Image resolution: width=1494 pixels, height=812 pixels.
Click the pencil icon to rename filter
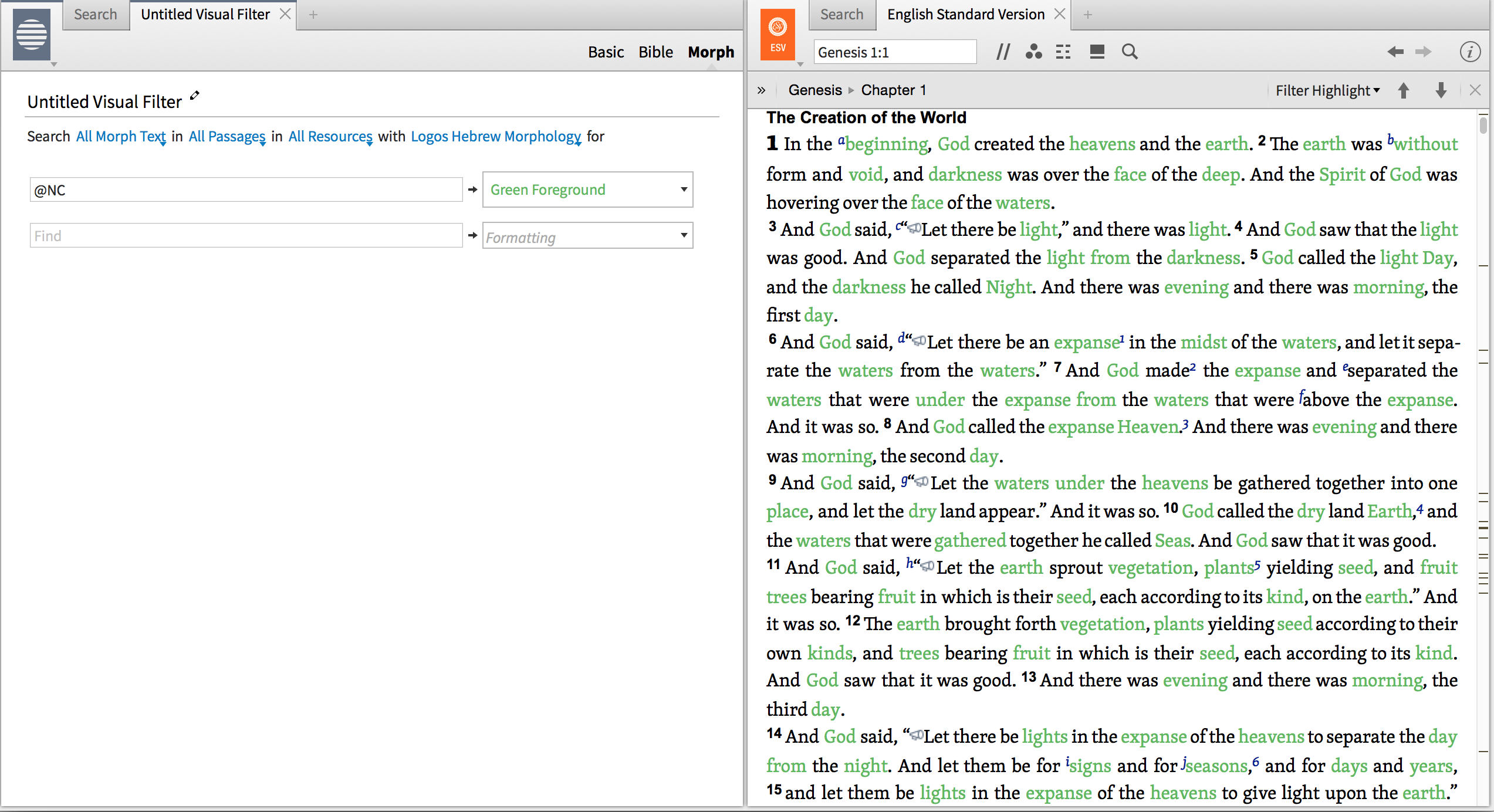pyautogui.click(x=195, y=96)
